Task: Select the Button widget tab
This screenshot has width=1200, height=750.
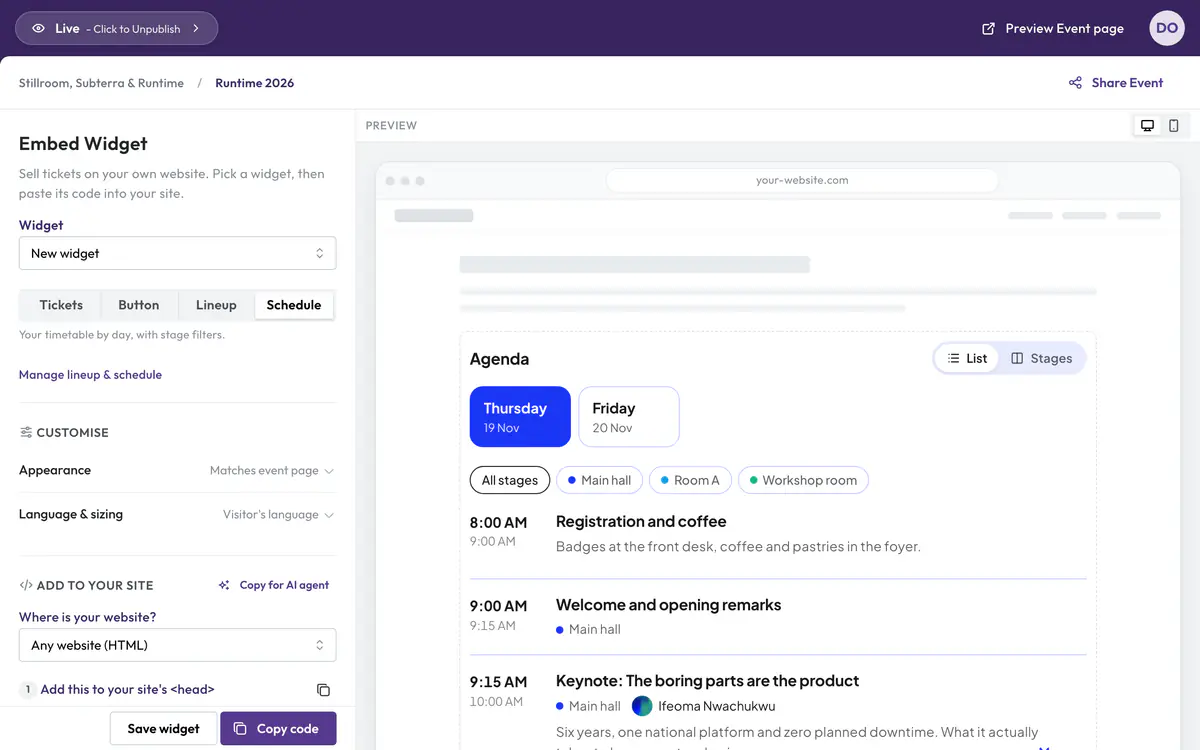Action: [139, 305]
